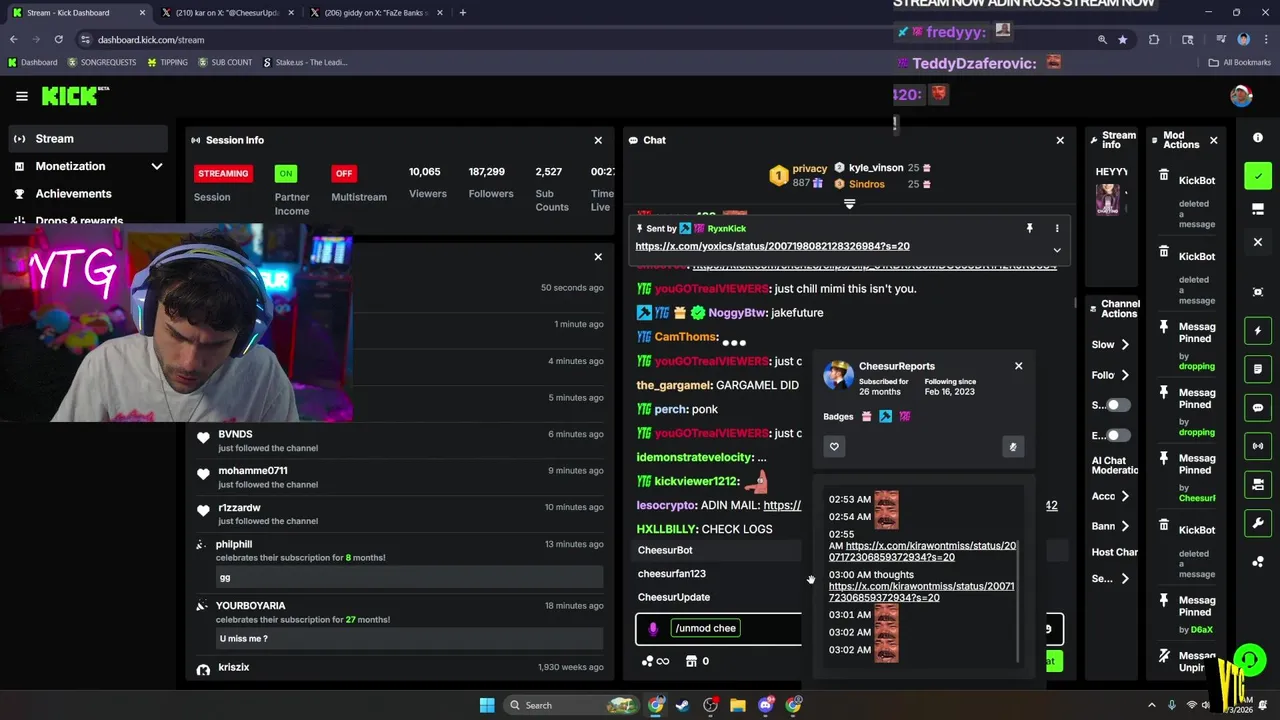This screenshot has height=720, width=1280.
Task: Click the STREAMING session badge
Action: pos(223,173)
